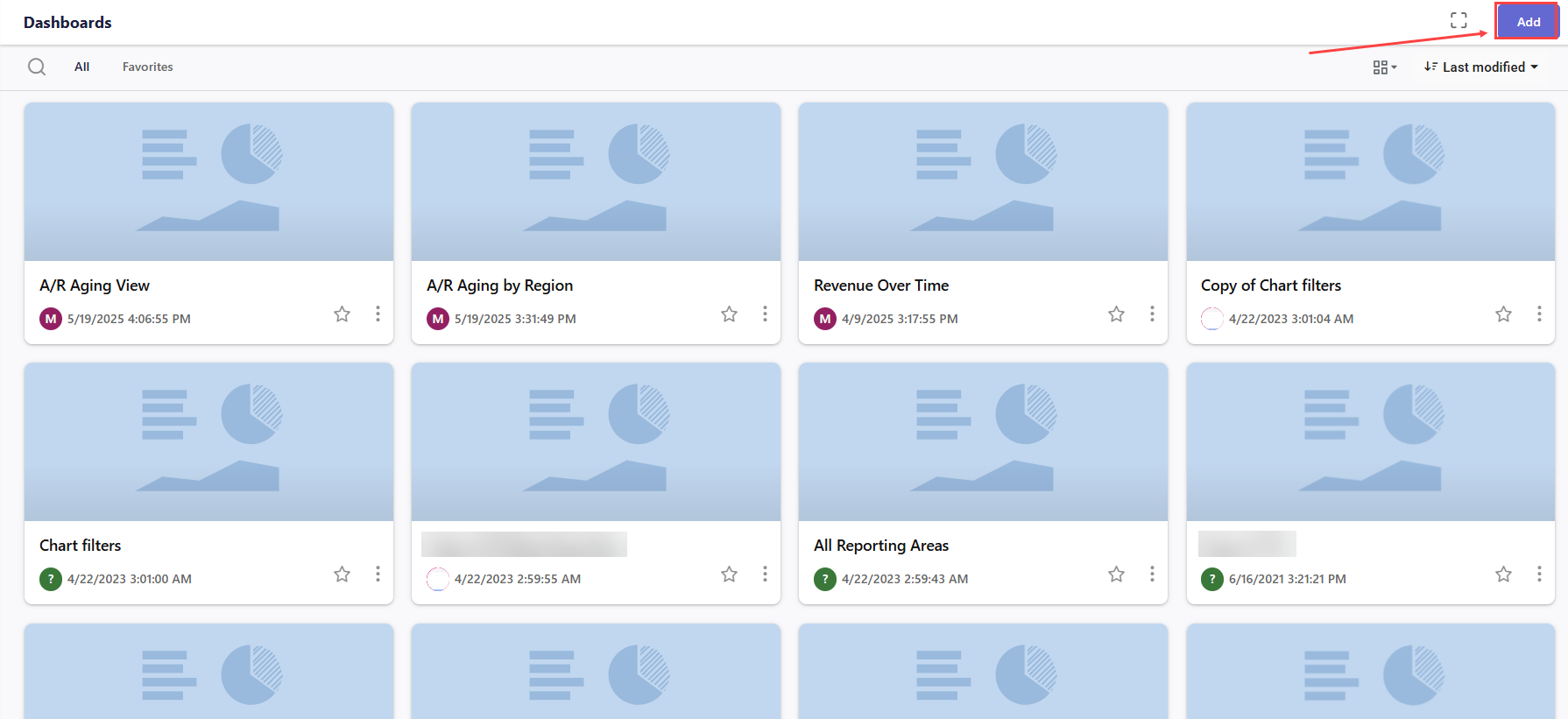1568x719 pixels.
Task: Open the three-dot menu for Revenue Over Time
Action: pos(1152,314)
